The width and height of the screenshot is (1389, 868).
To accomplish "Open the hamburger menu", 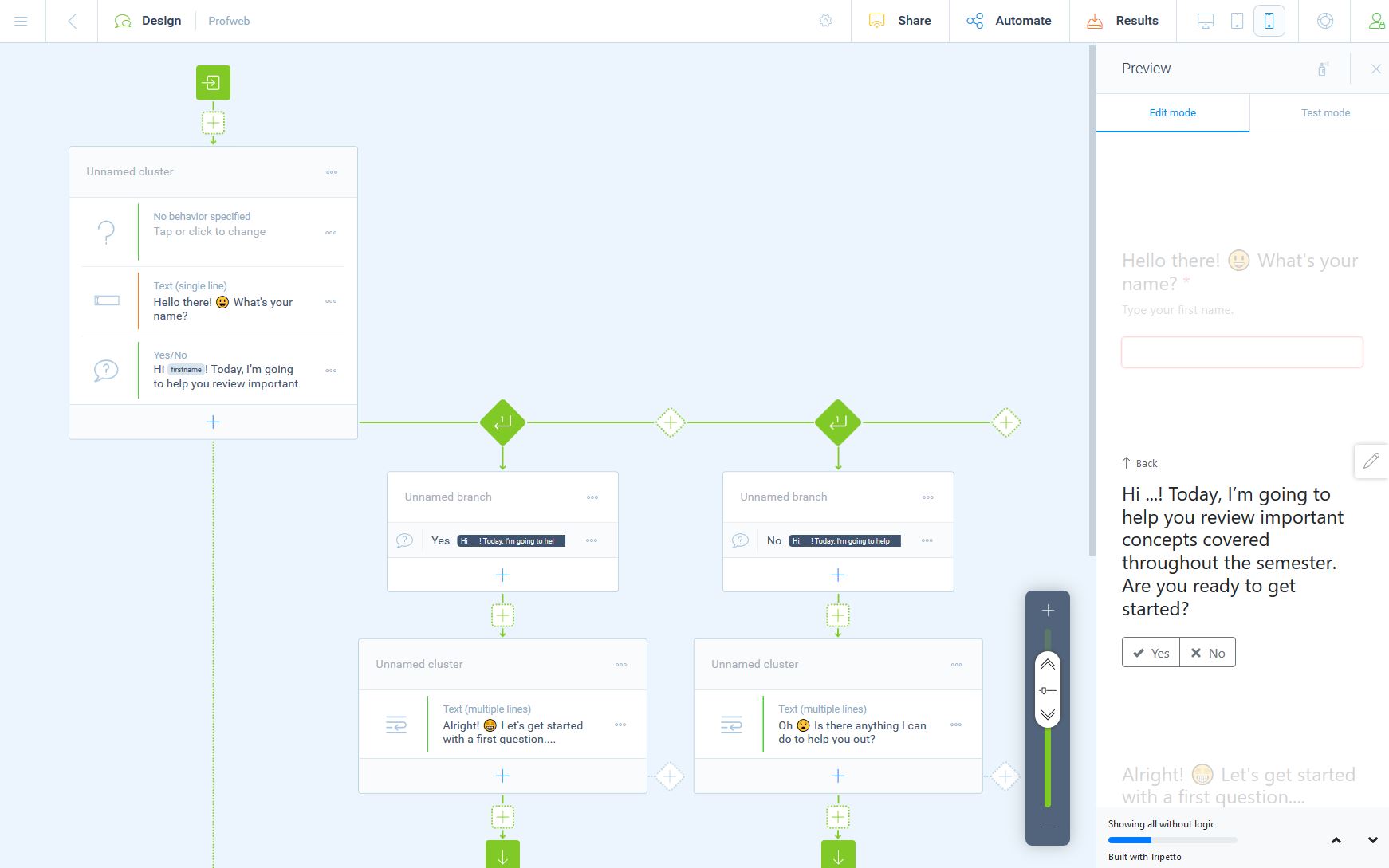I will pos(22,21).
